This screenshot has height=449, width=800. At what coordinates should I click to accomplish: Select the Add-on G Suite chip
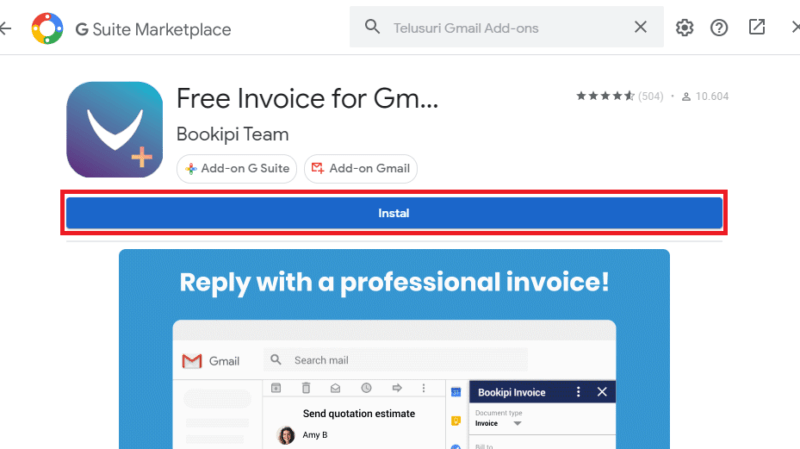(237, 168)
